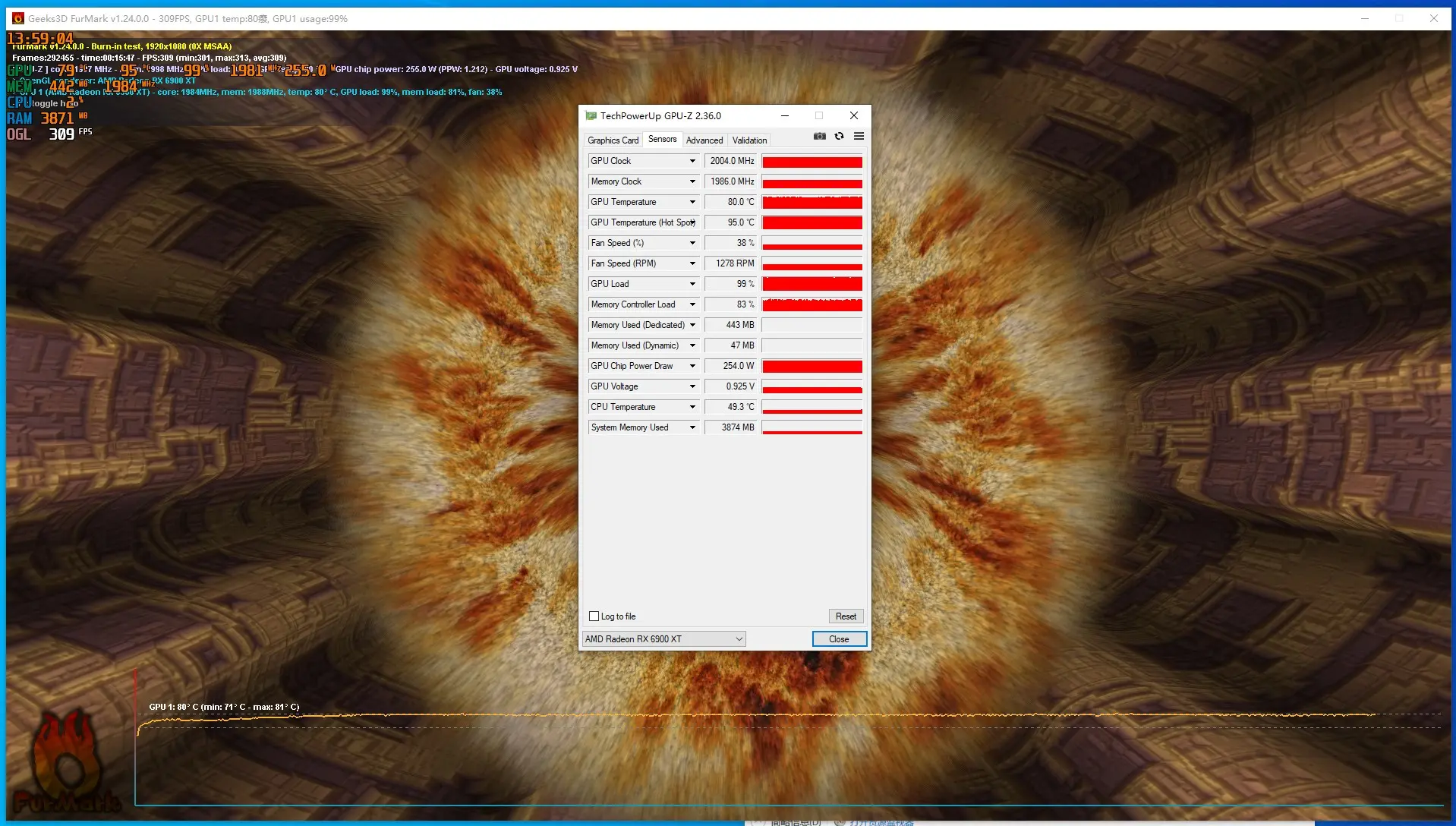Click the 2004.0 MHz GPU Clock value
The width and height of the screenshot is (1456, 826).
coord(730,161)
